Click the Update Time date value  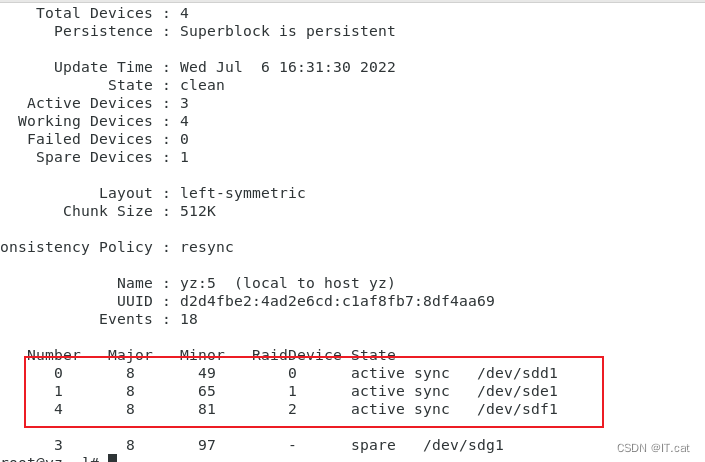click(288, 67)
